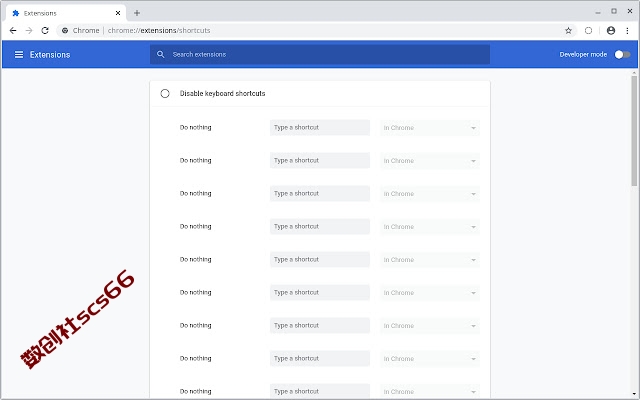Select the Disable keyboard shortcuts radio button

(x=165, y=93)
